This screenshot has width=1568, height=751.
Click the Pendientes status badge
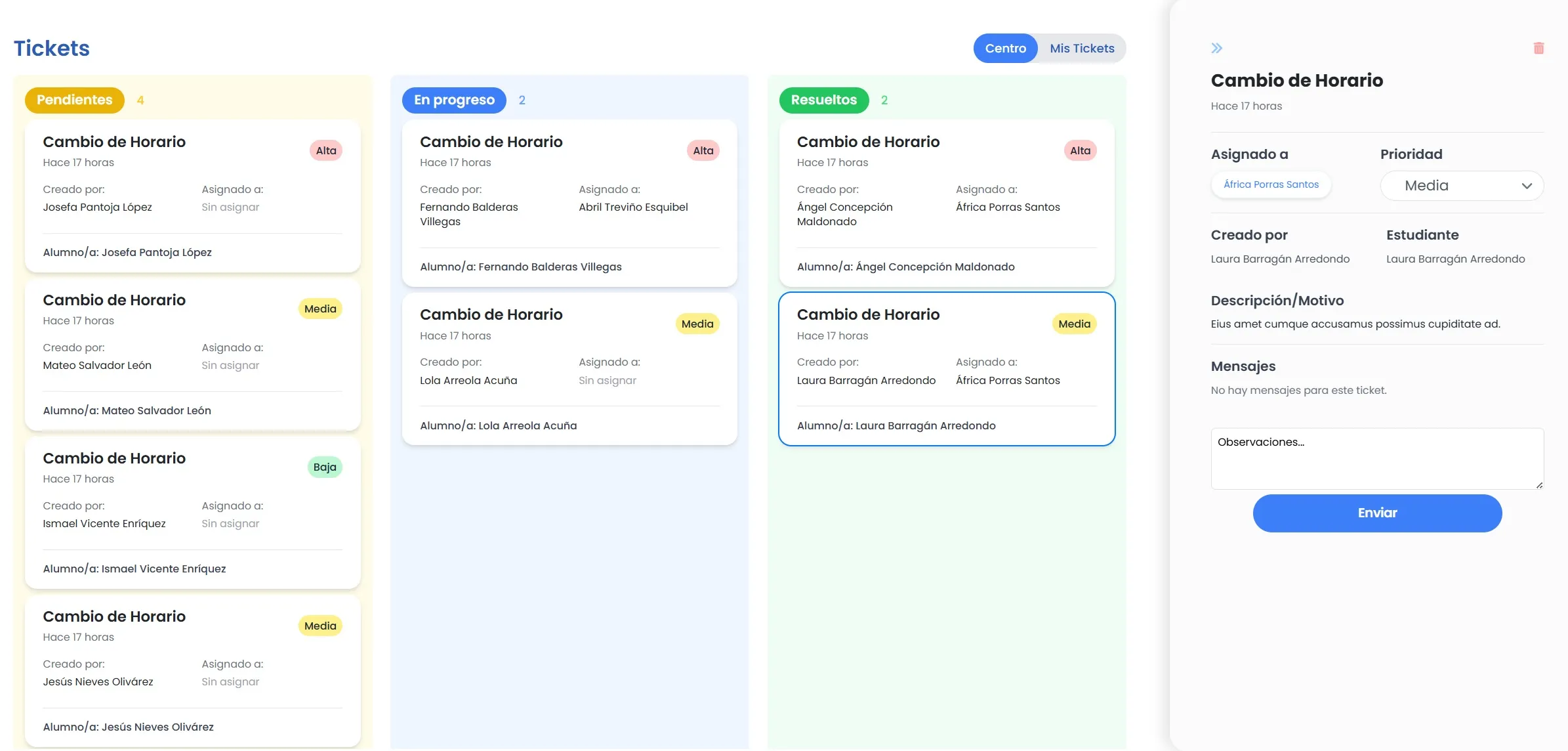74,100
